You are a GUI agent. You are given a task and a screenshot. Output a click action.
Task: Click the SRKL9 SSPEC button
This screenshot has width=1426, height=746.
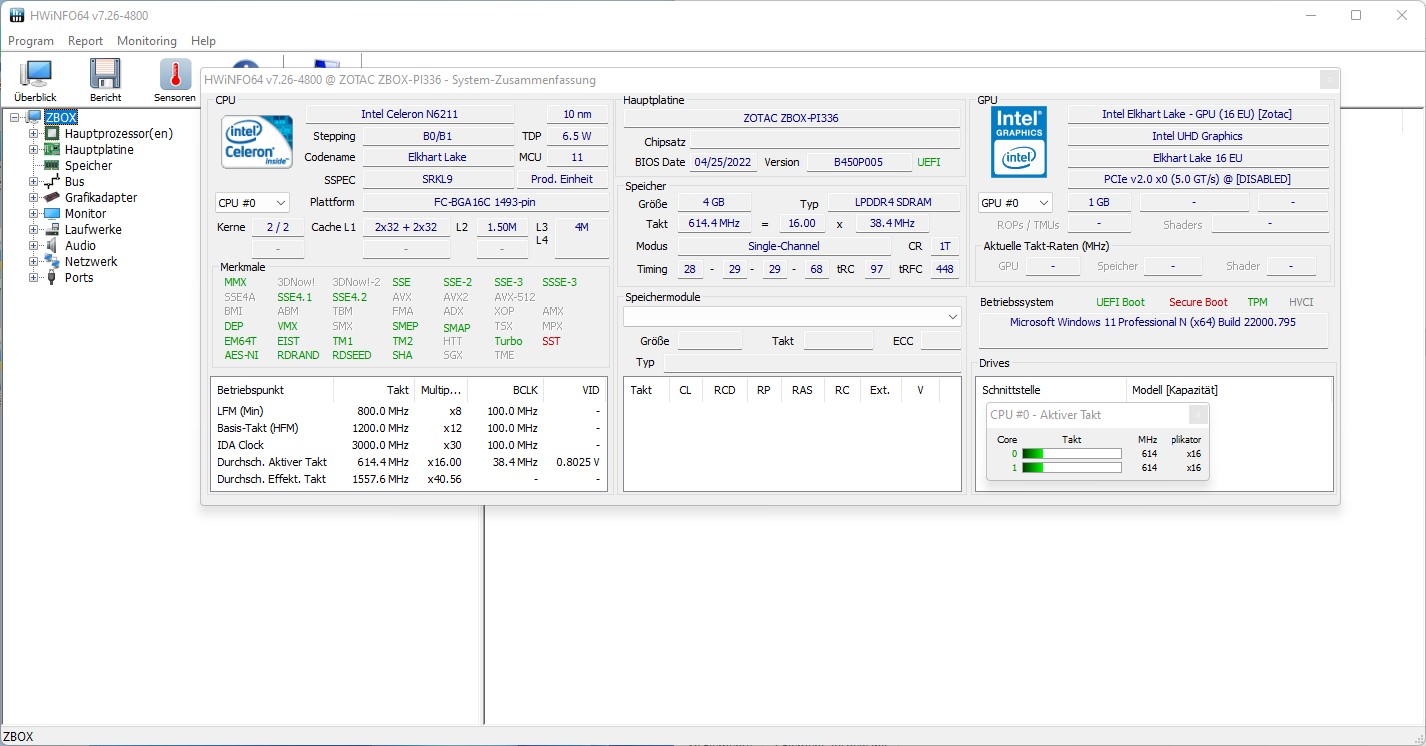(x=437, y=179)
